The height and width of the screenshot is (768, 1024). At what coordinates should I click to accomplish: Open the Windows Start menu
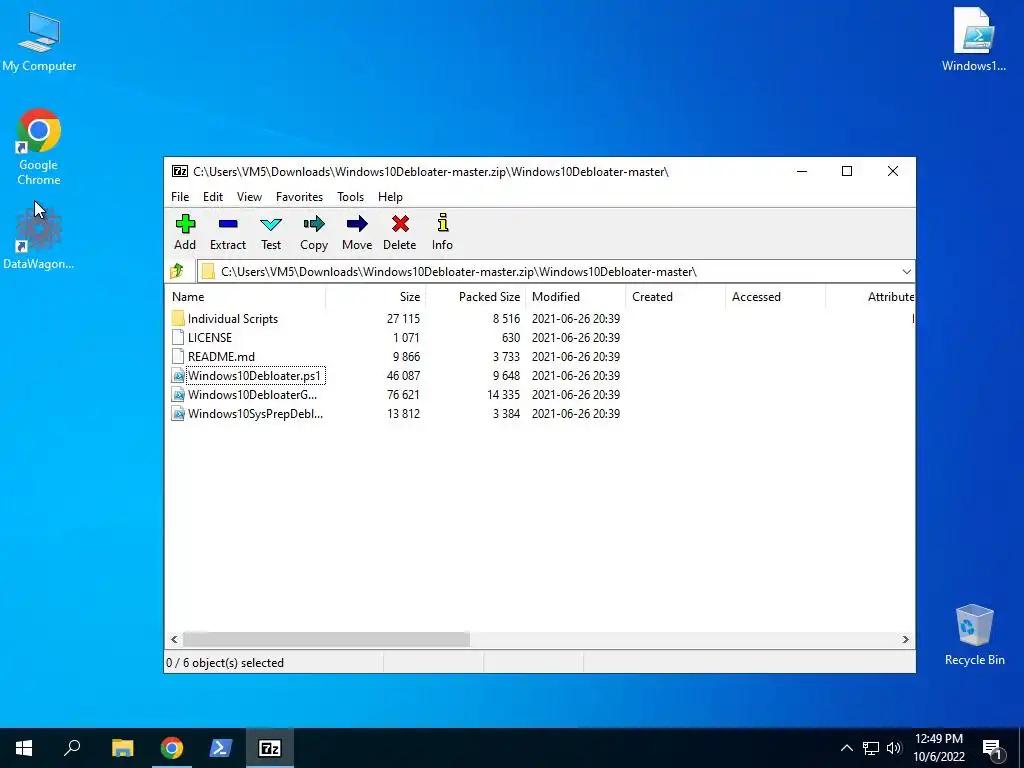[24, 748]
